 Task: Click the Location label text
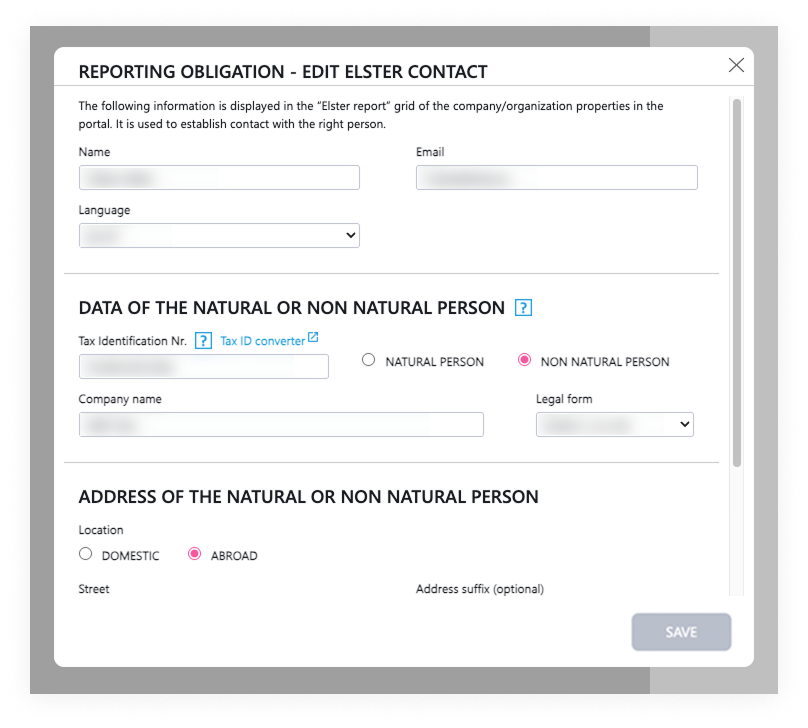[101, 530]
